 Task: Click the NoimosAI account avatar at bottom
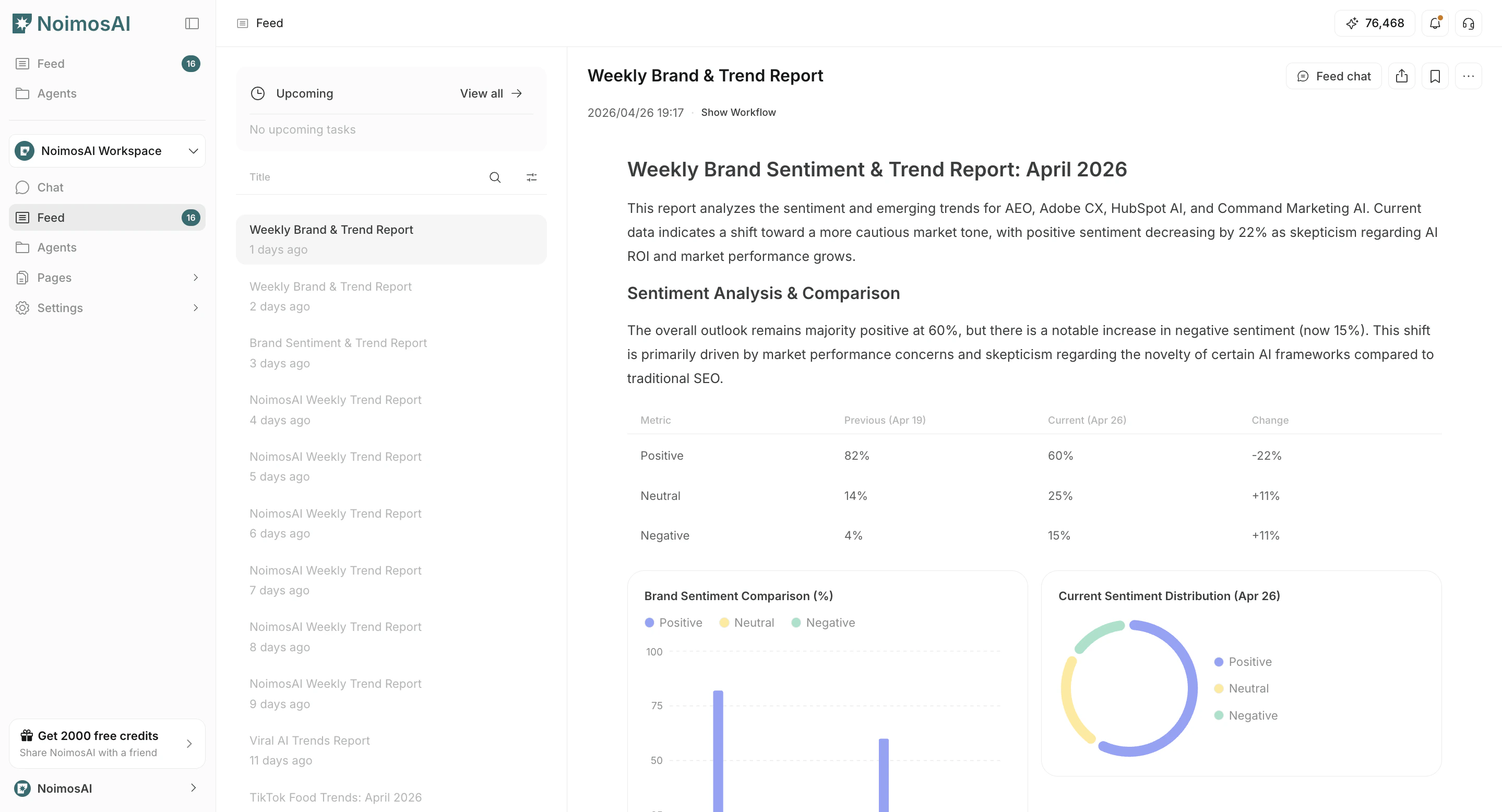click(23, 788)
